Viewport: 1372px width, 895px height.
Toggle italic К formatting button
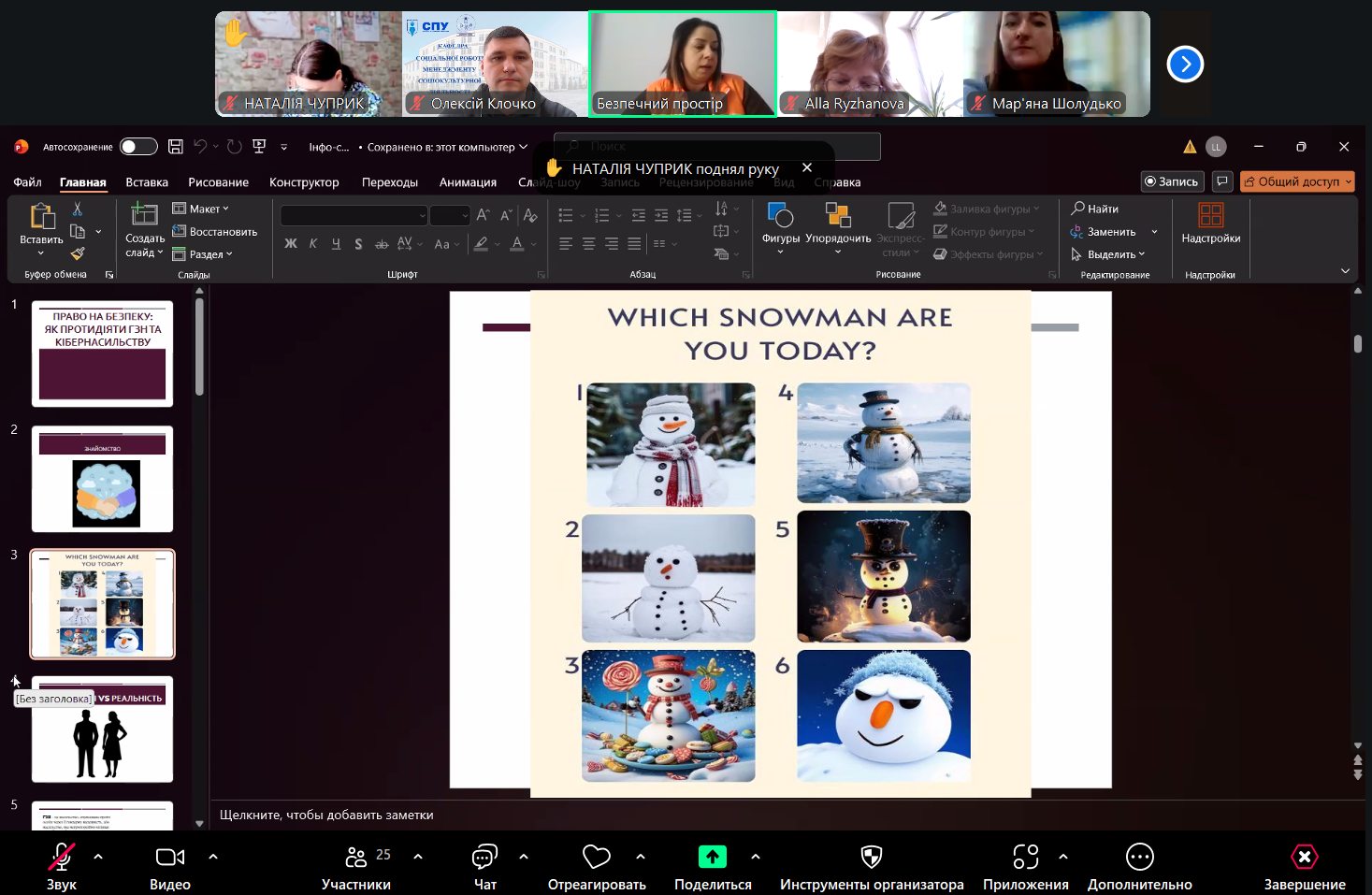click(313, 244)
